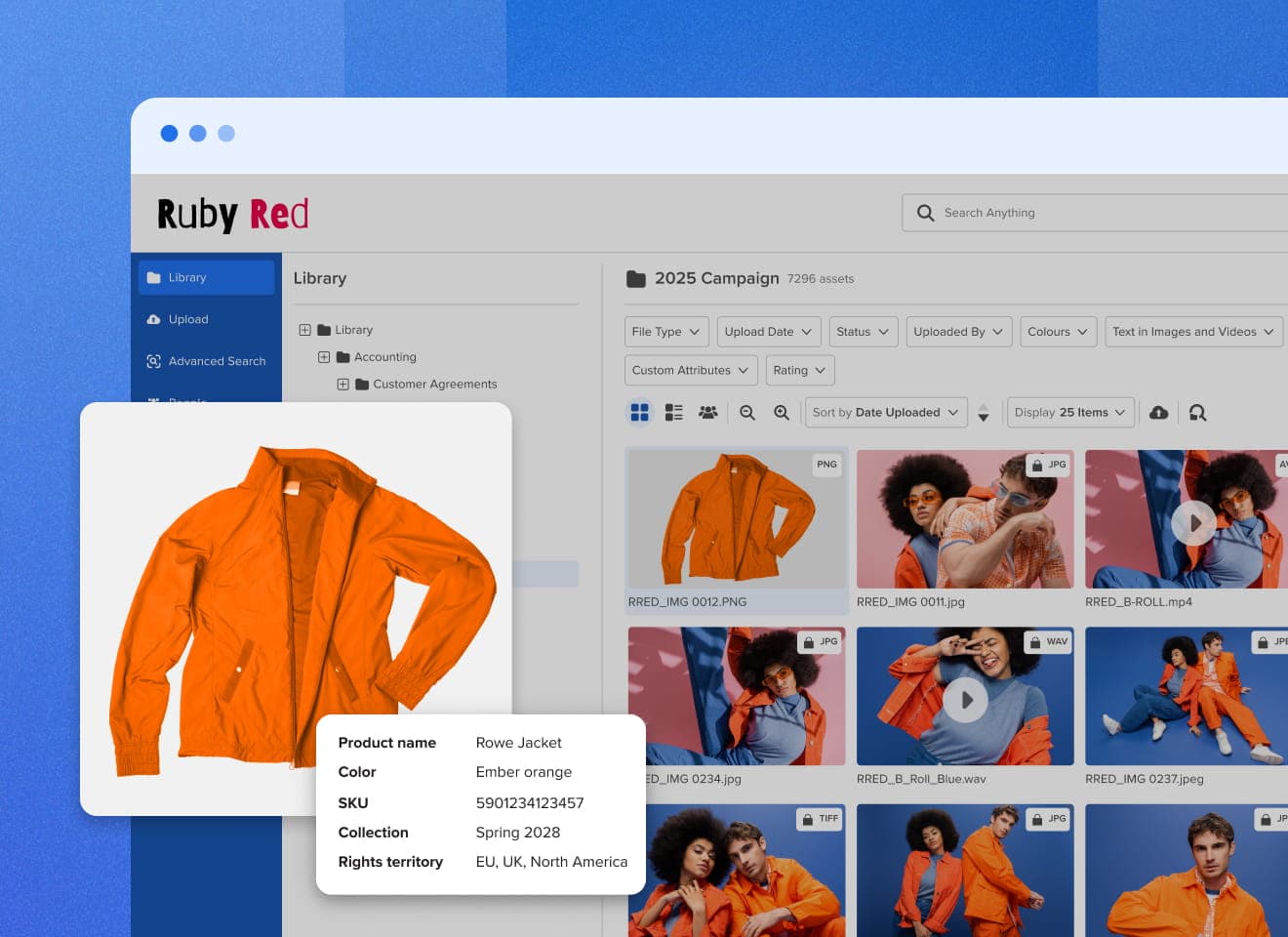Screen dimensions: 1288x937
Task: Toggle sort direction arrows
Action: click(984, 413)
